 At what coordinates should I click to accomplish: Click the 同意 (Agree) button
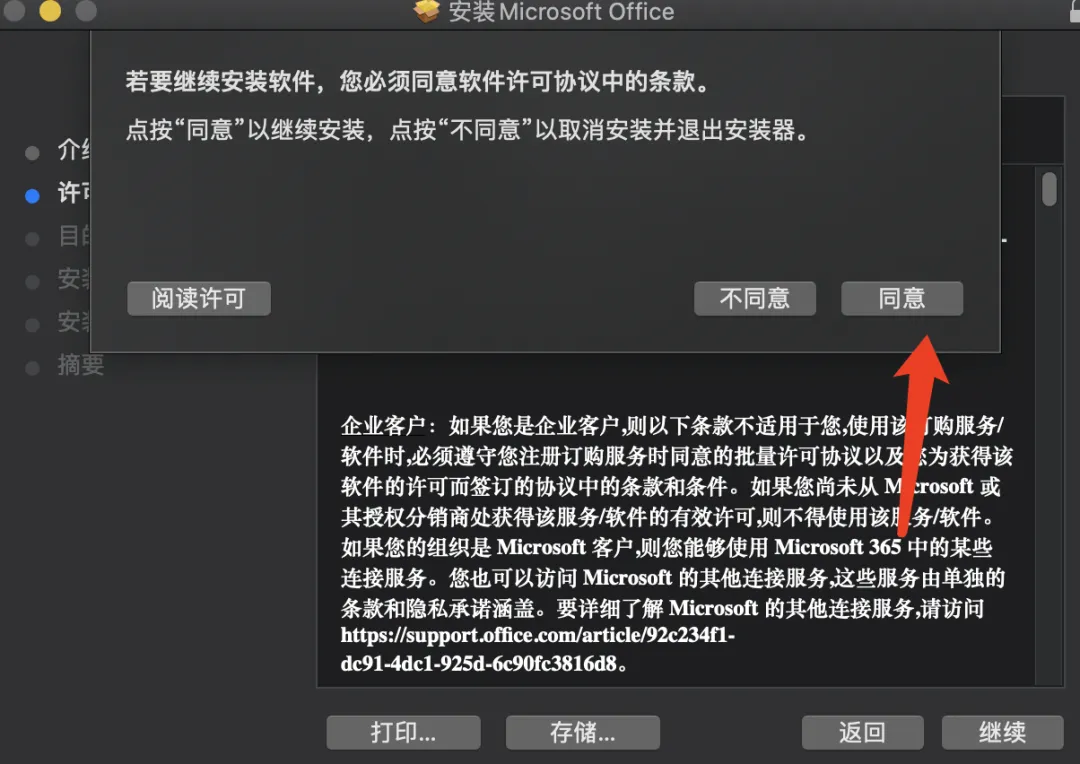[x=902, y=298]
